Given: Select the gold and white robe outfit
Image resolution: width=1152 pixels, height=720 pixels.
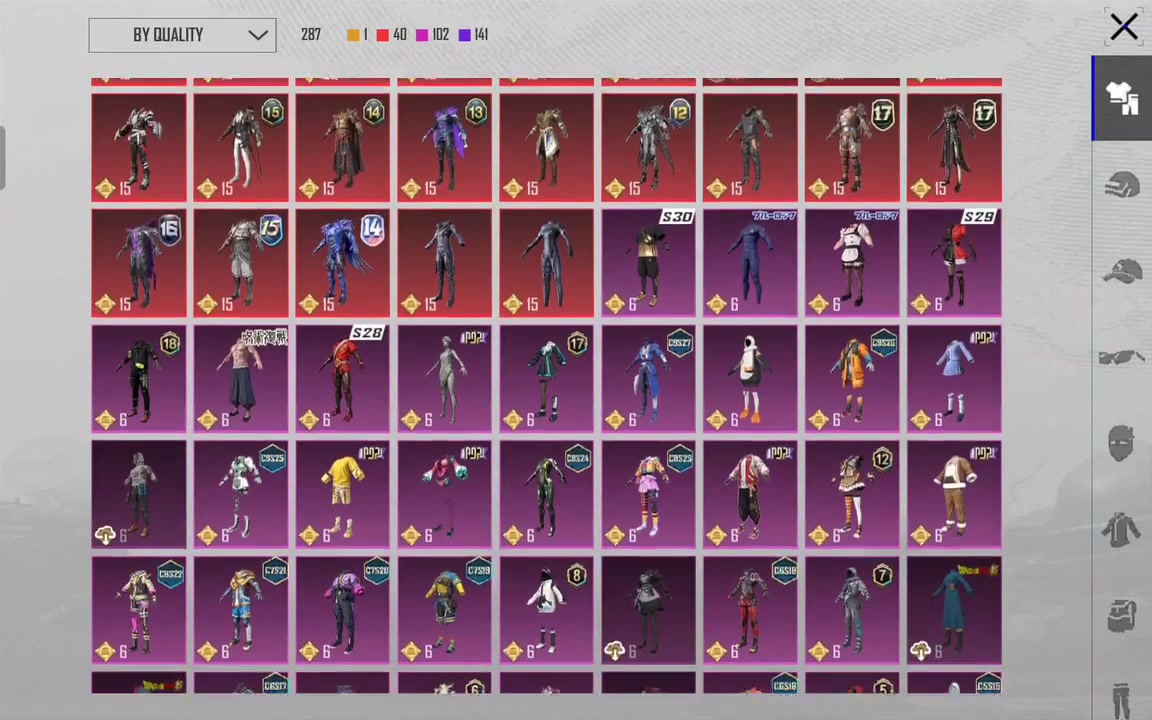Looking at the screenshot, I should 547,147.
